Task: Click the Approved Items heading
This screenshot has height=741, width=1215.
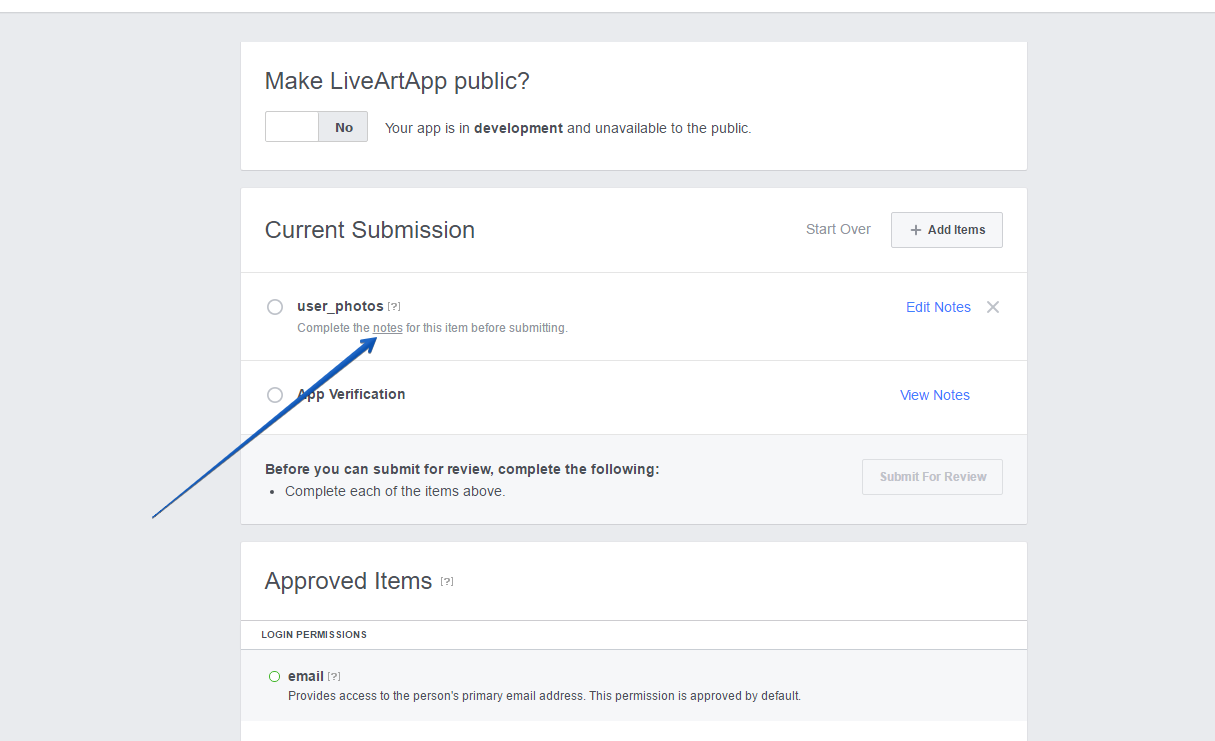Action: pos(348,581)
